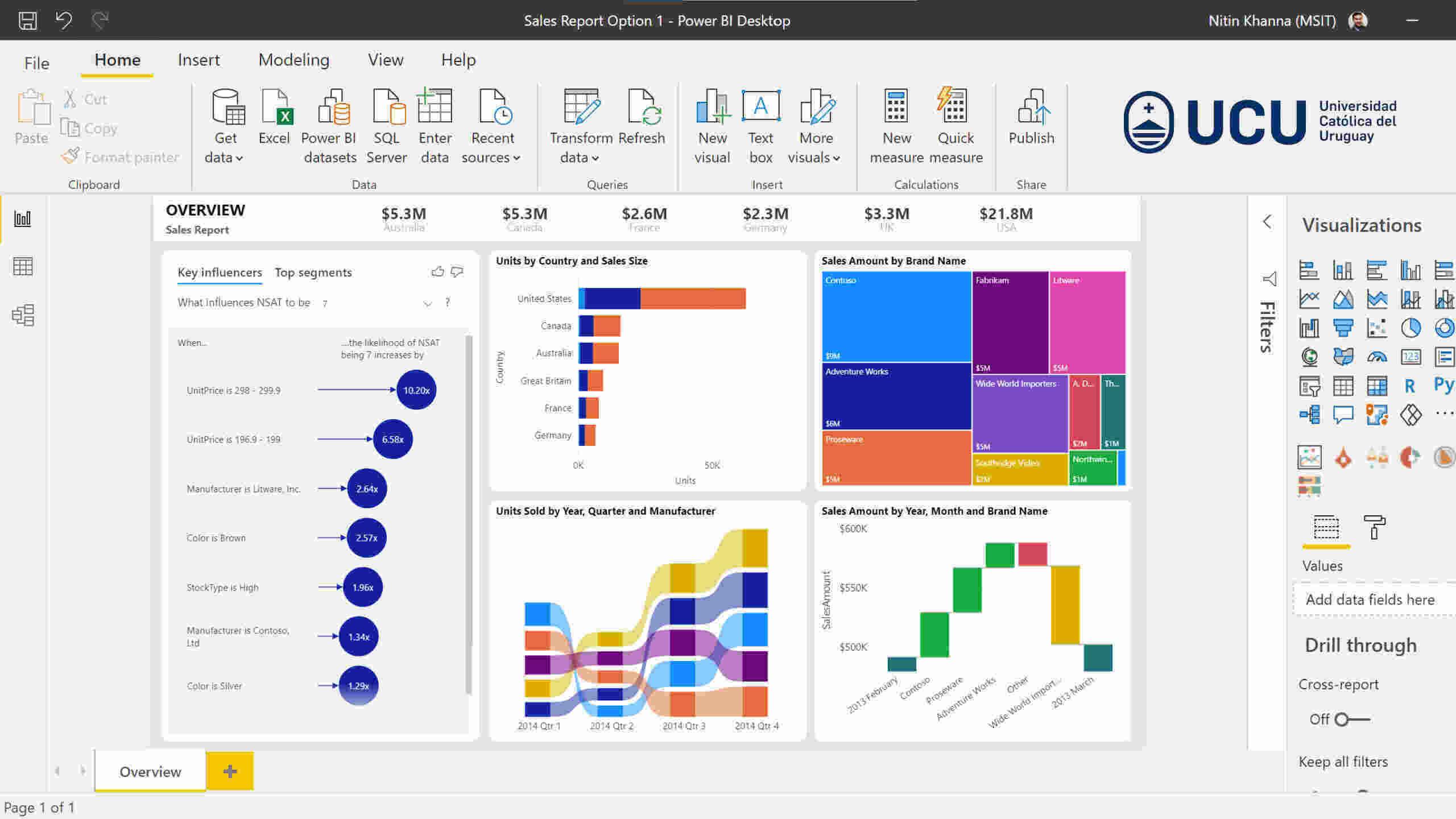The image size is (1456, 819).
Task: Select the line chart visual icon
Action: click(x=1309, y=299)
